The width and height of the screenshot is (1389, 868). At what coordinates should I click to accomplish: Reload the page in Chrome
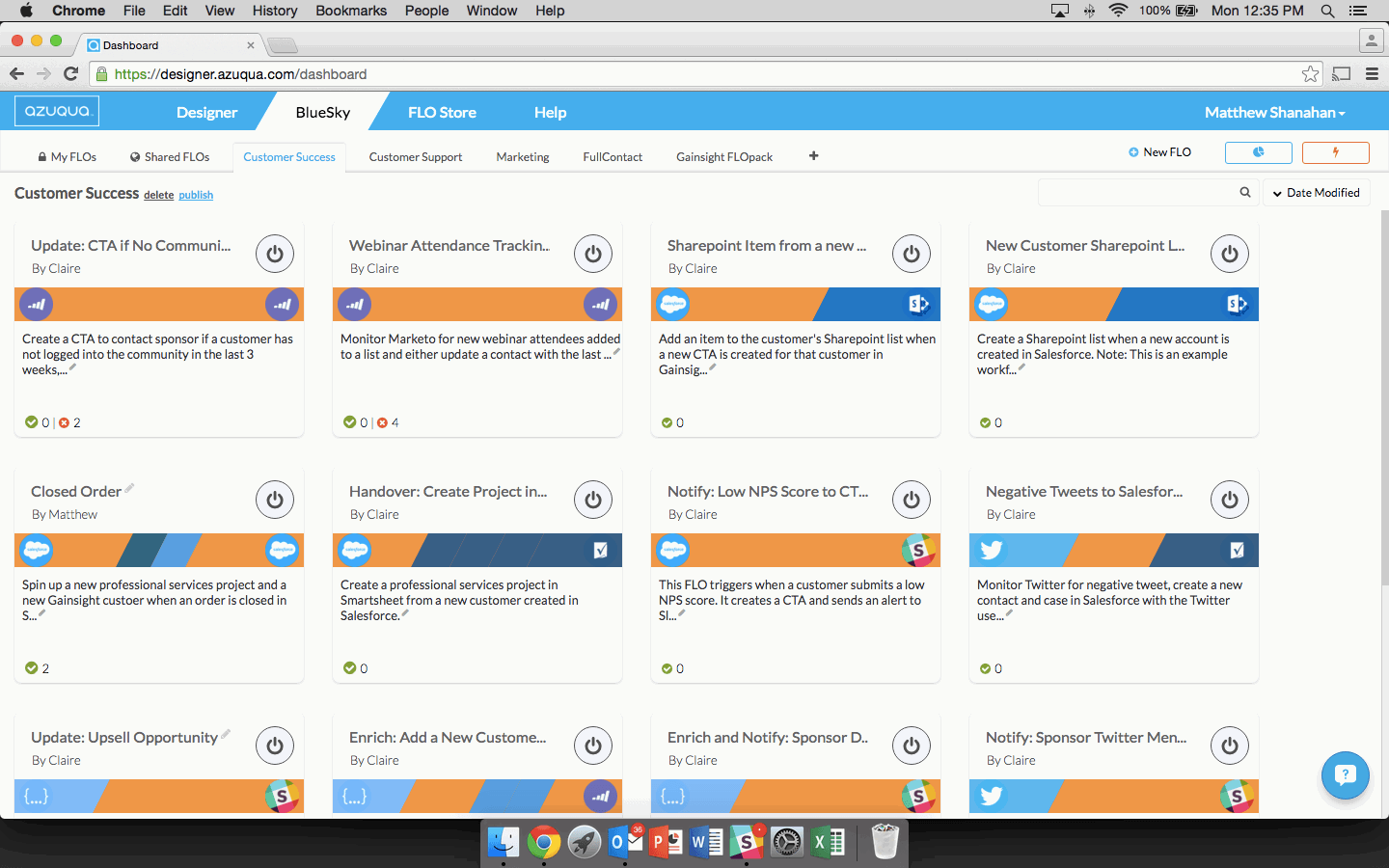(x=70, y=73)
